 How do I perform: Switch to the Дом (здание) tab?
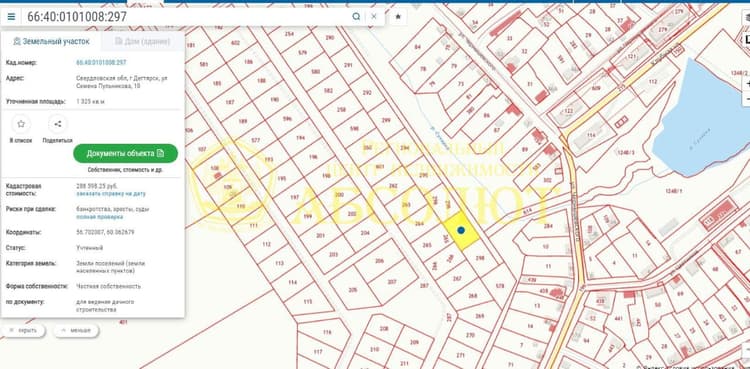point(142,42)
